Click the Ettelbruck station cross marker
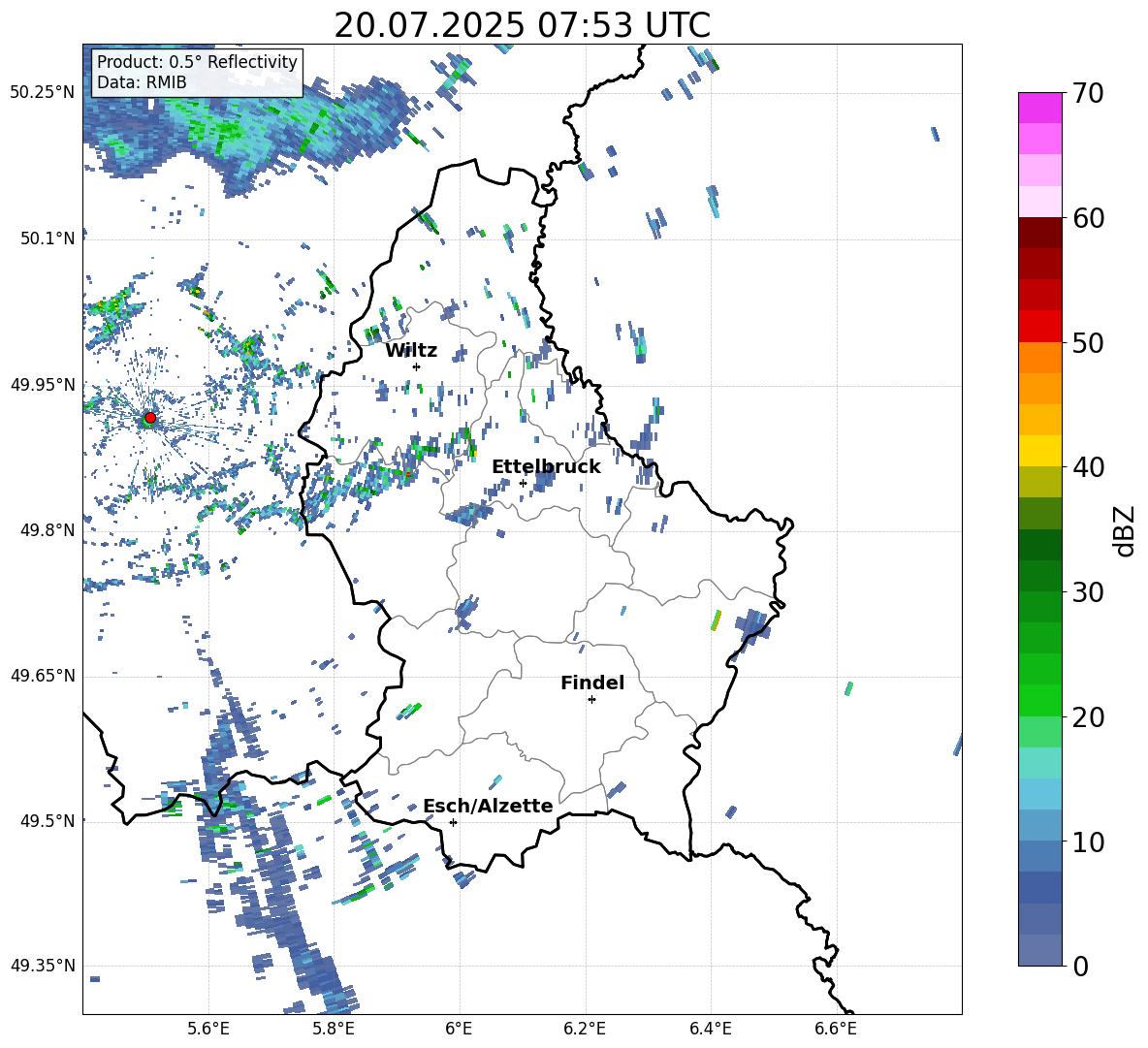Screen dimensions: 1148x1048 [x=523, y=483]
